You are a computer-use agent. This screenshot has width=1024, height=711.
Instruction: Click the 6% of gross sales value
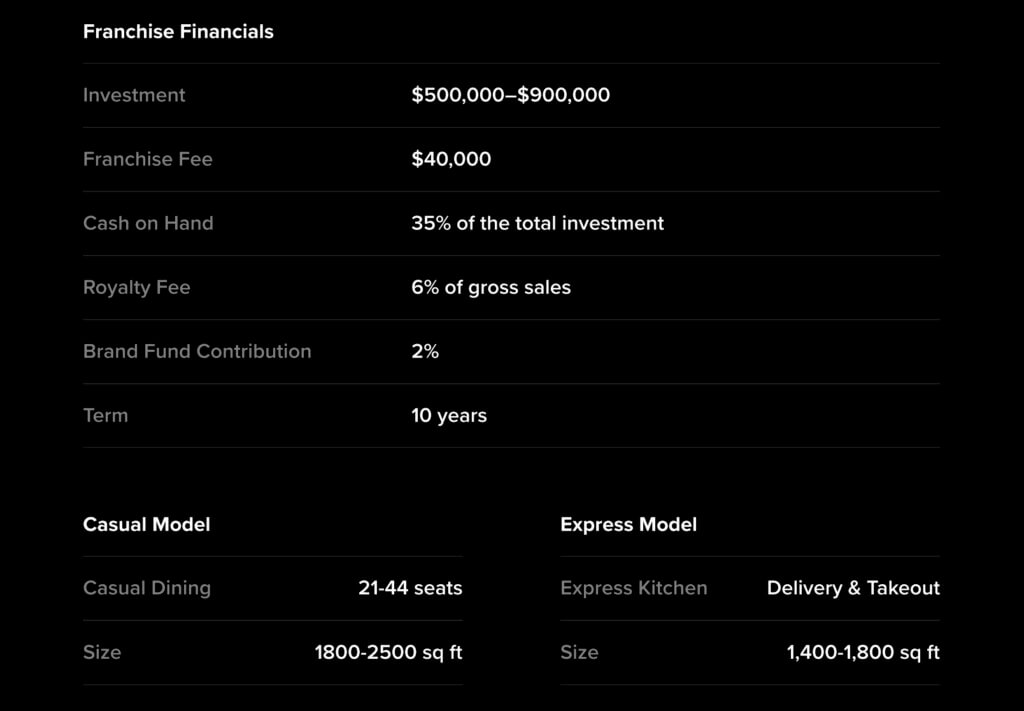(491, 287)
